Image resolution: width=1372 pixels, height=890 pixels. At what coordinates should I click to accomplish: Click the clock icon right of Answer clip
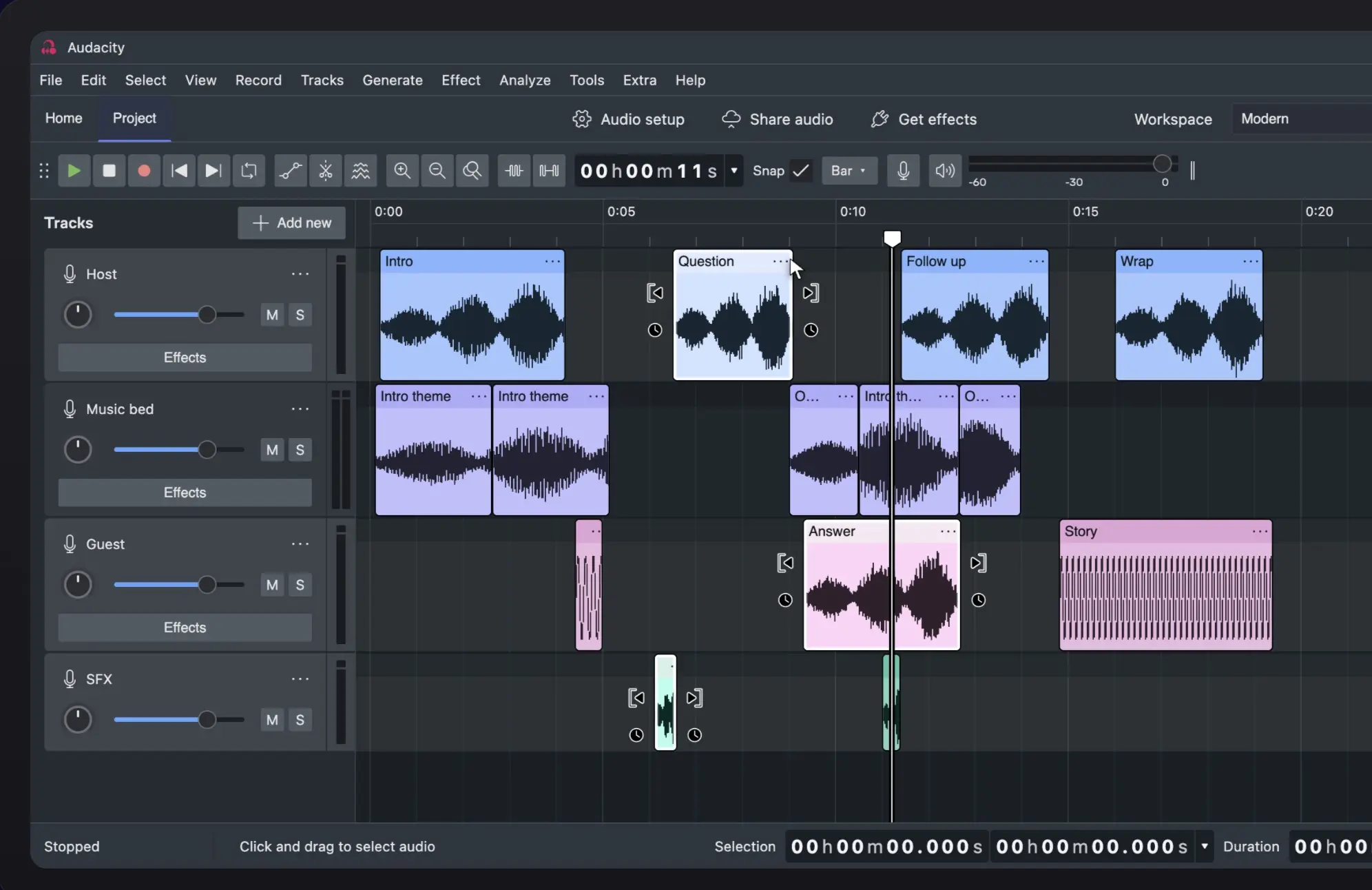pos(978,600)
